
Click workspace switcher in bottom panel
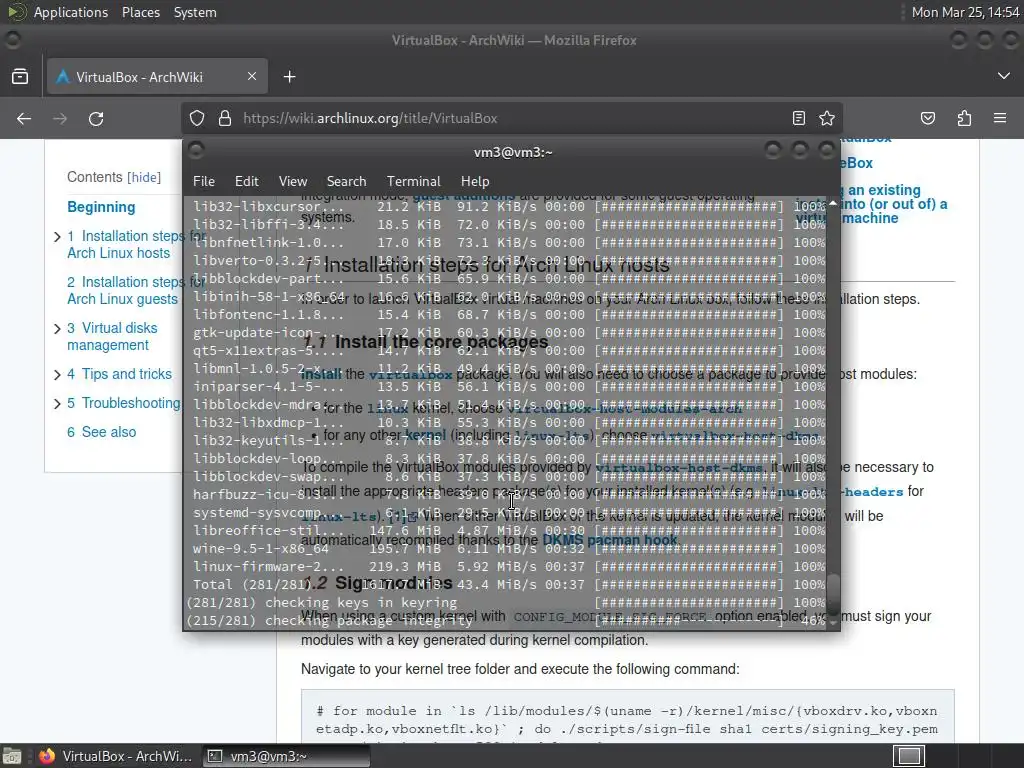click(908, 756)
